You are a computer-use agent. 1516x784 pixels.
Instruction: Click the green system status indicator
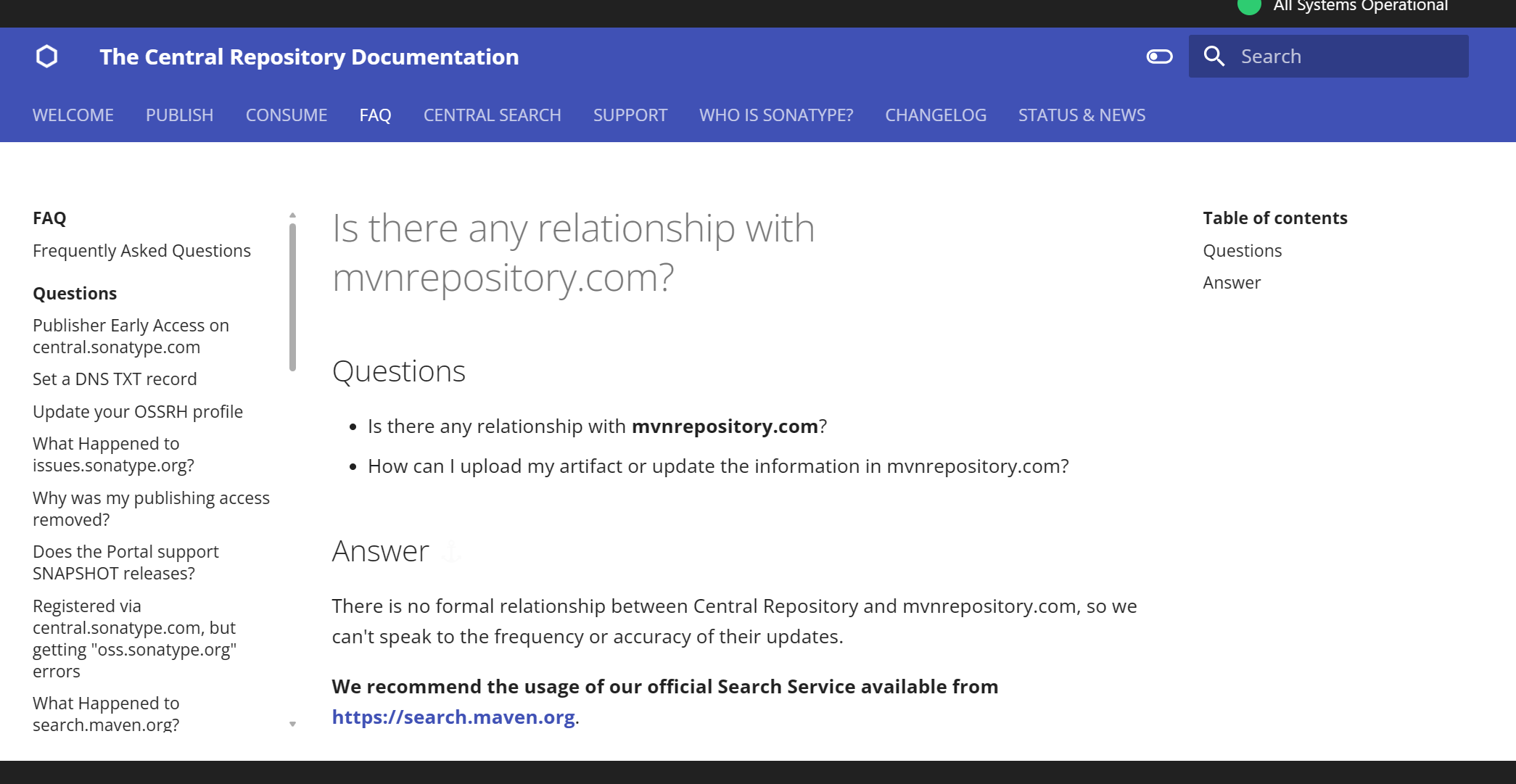point(1249,7)
